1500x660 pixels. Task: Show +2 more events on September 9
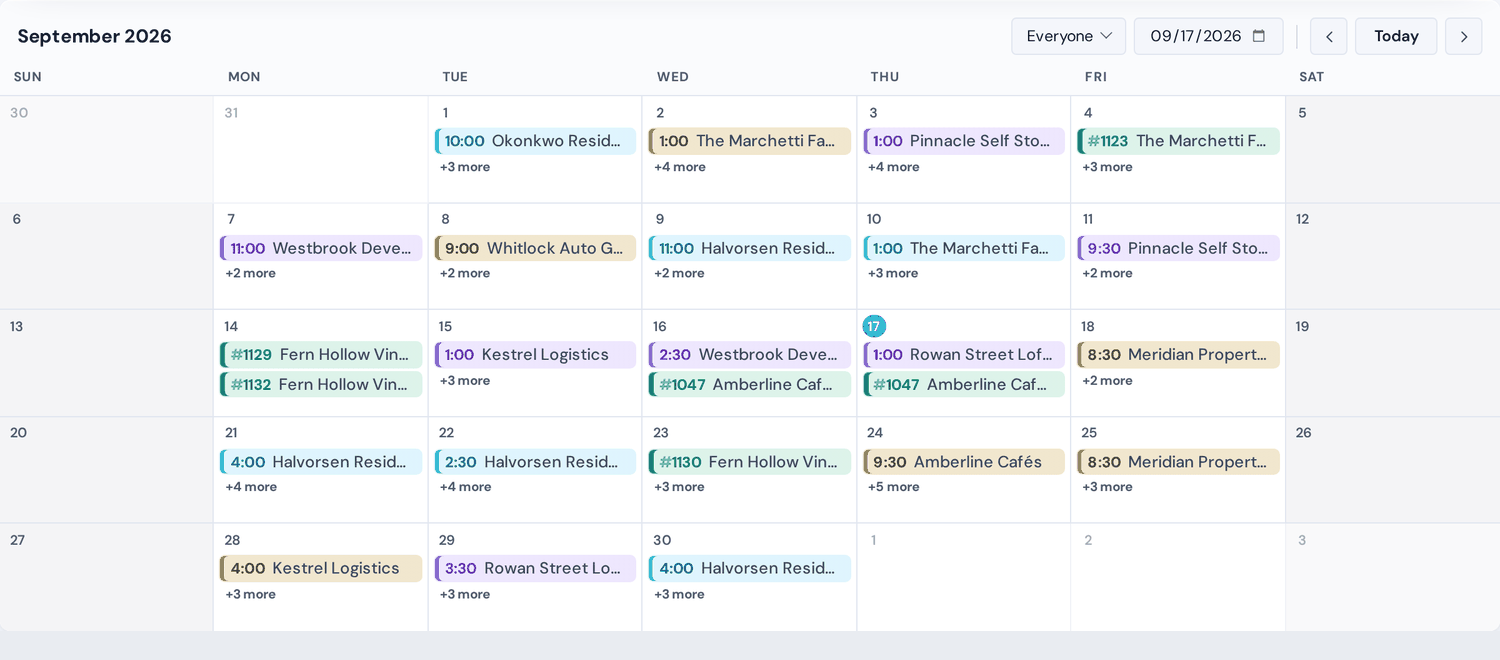click(x=679, y=273)
